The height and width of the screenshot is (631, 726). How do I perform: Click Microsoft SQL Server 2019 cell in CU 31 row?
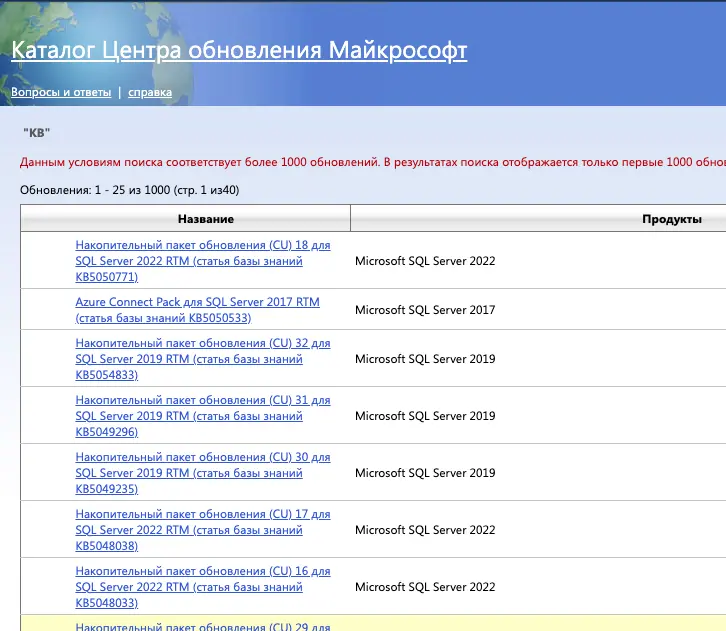click(x=425, y=416)
